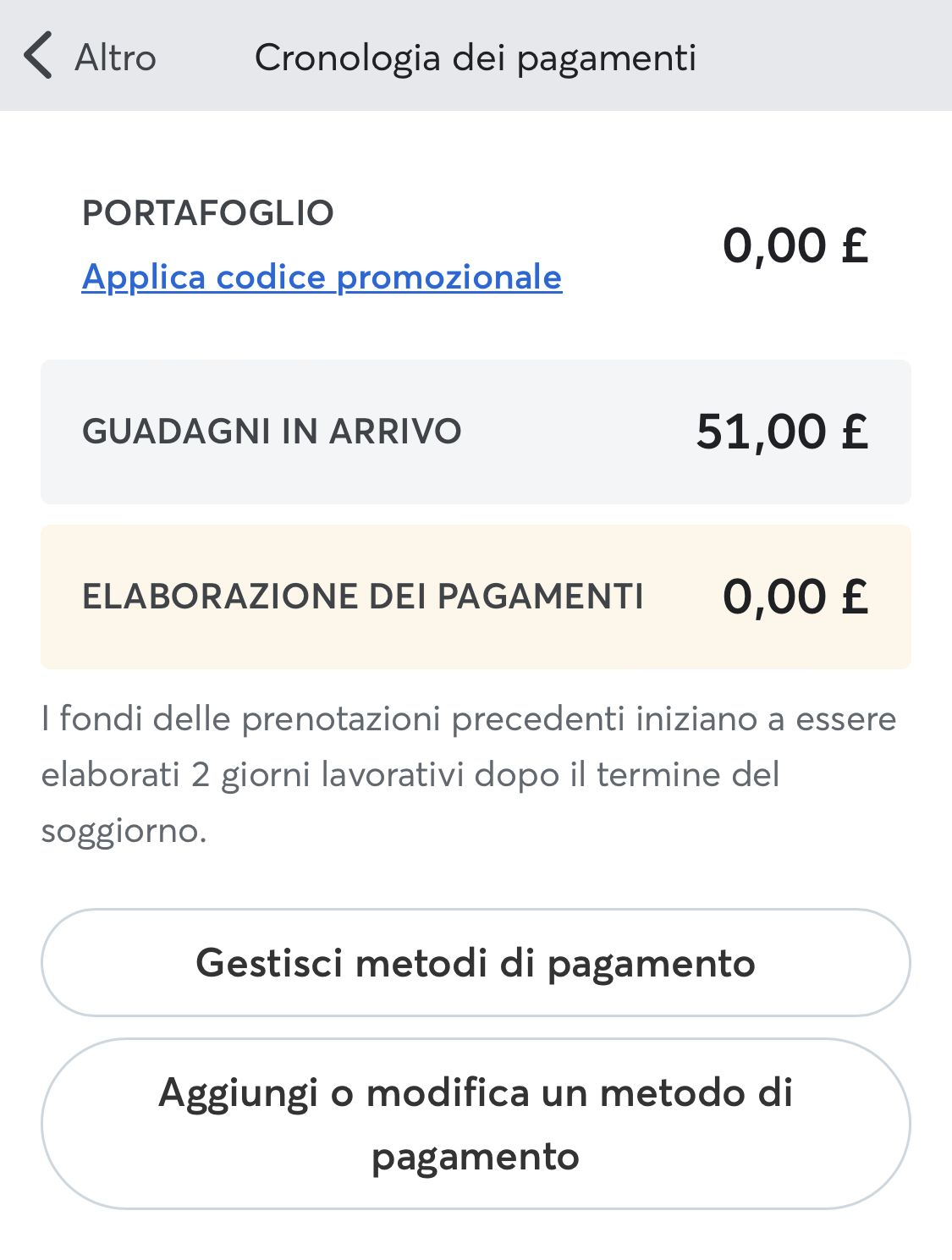This screenshot has width=952, height=1260.
Task: Click the 0,00 £ payment processing amount
Action: click(x=795, y=597)
